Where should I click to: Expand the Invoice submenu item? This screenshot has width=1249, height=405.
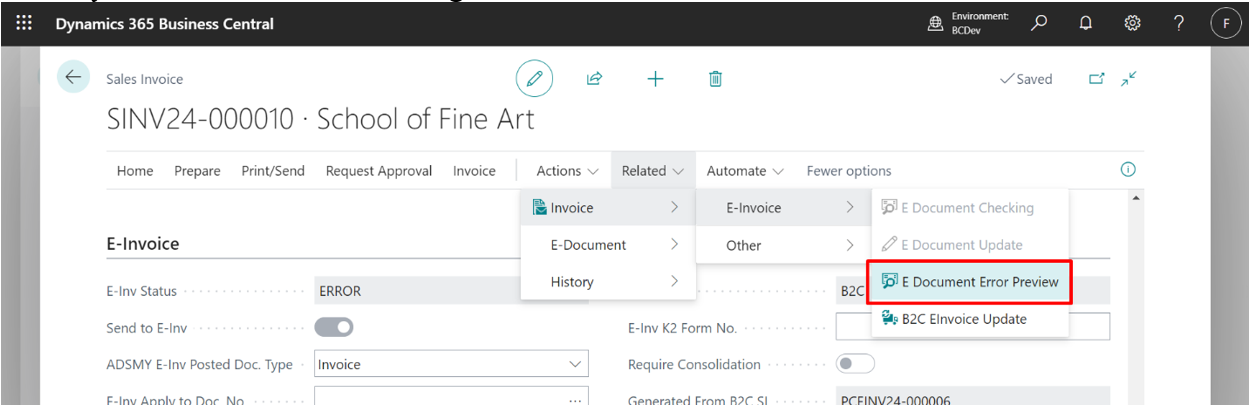[608, 208]
